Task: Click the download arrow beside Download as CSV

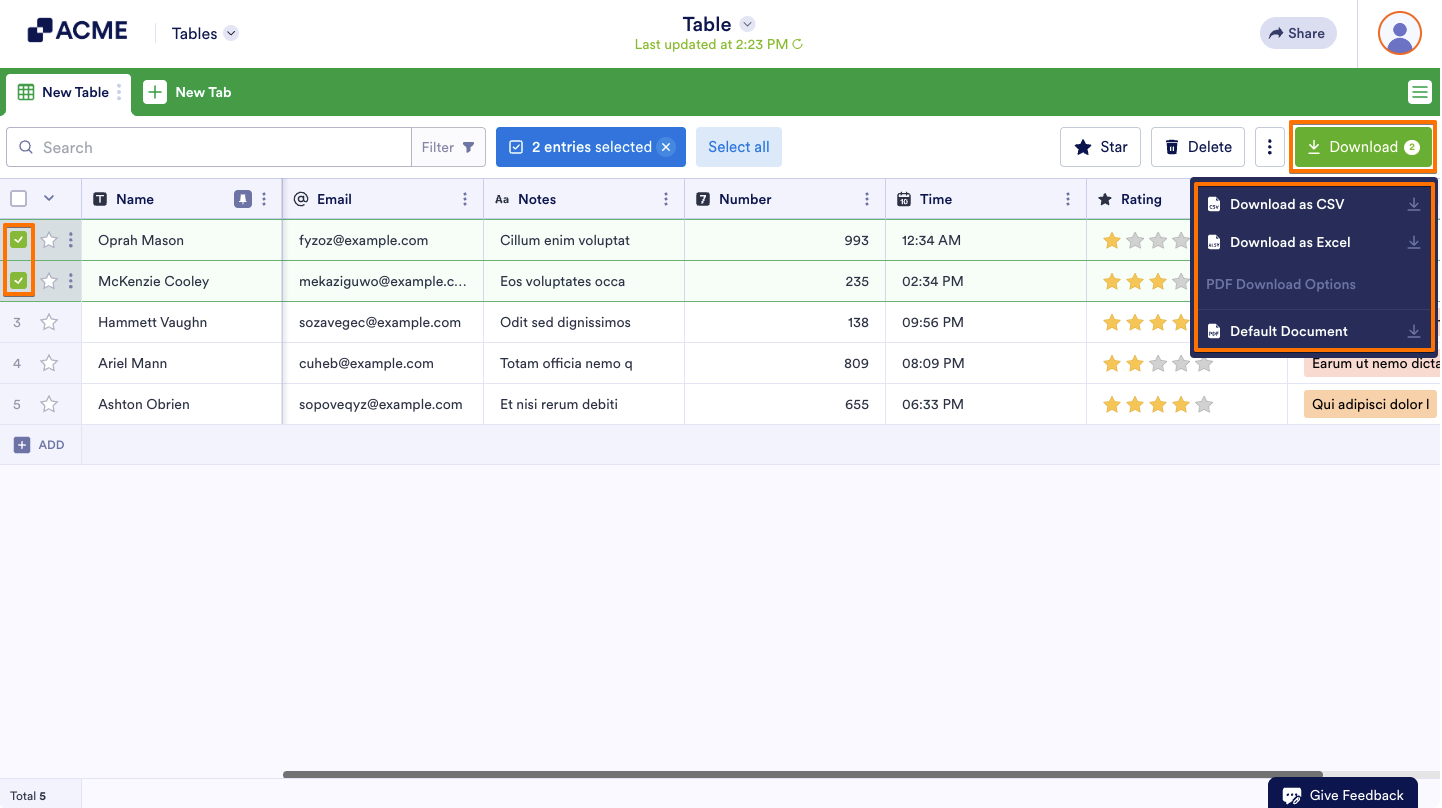Action: tap(1414, 204)
